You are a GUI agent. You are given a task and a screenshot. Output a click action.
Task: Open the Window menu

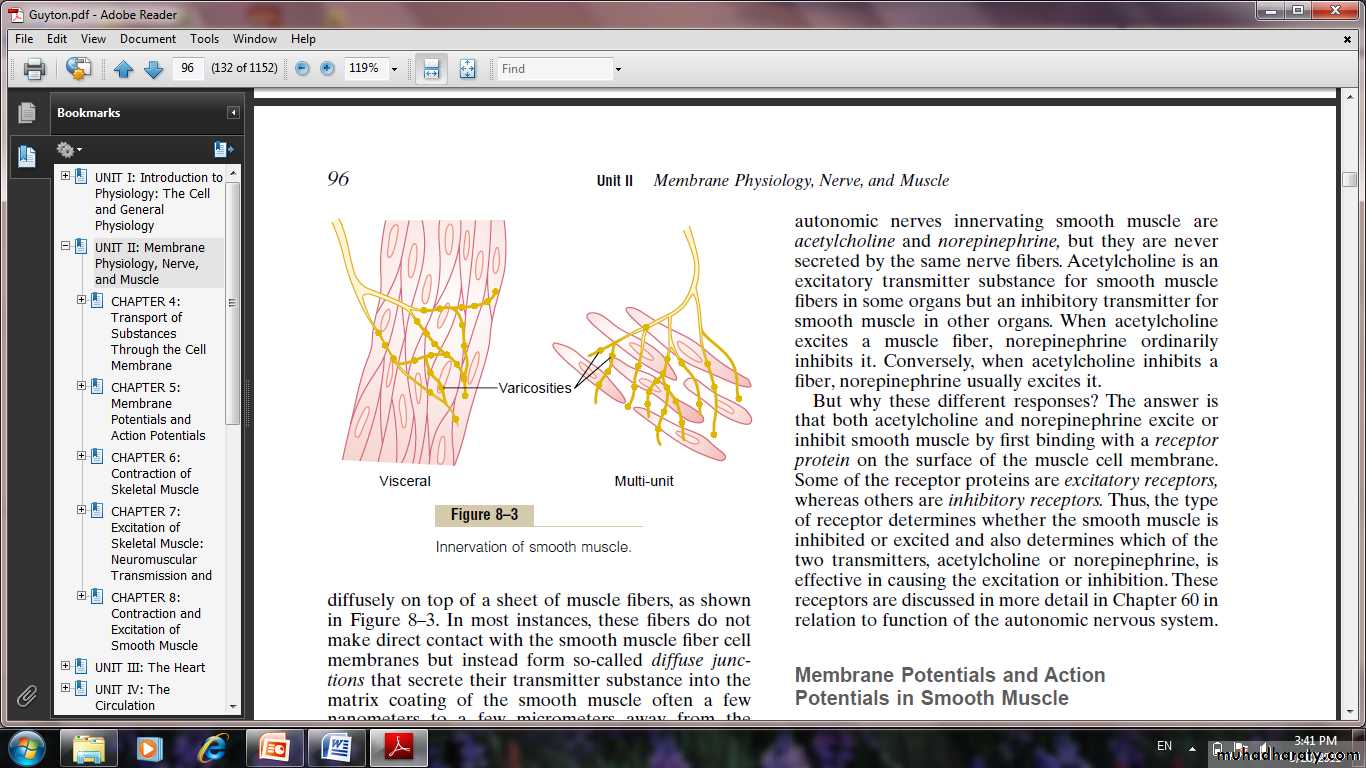tap(255, 39)
